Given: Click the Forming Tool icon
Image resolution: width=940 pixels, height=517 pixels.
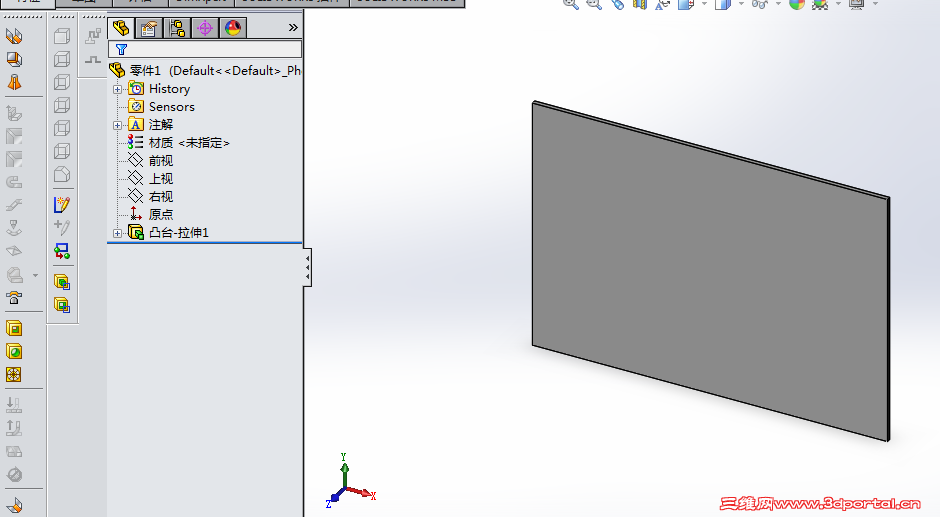Looking at the screenshot, I should (14, 297).
